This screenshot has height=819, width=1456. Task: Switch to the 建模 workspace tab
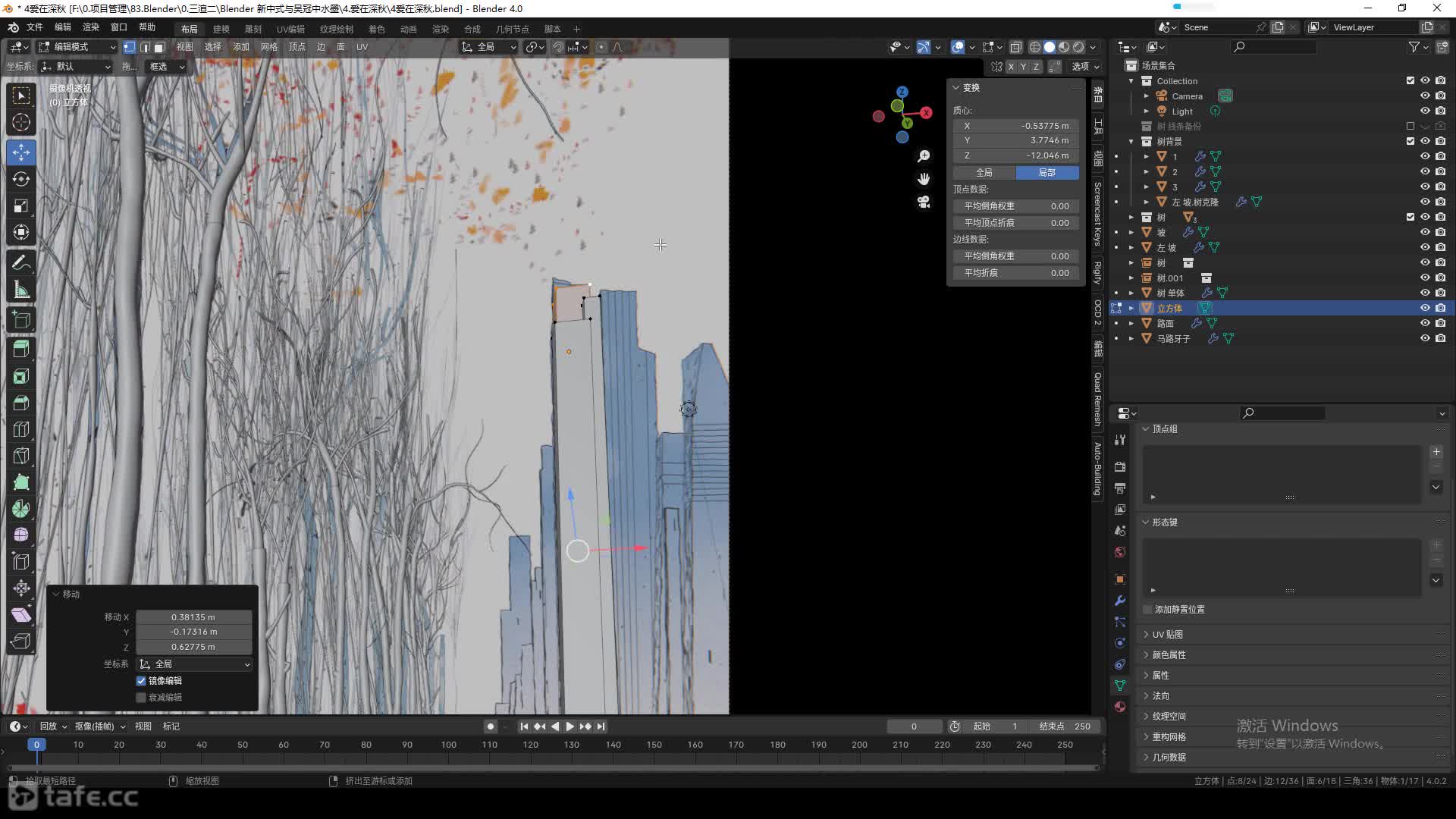tap(221, 29)
